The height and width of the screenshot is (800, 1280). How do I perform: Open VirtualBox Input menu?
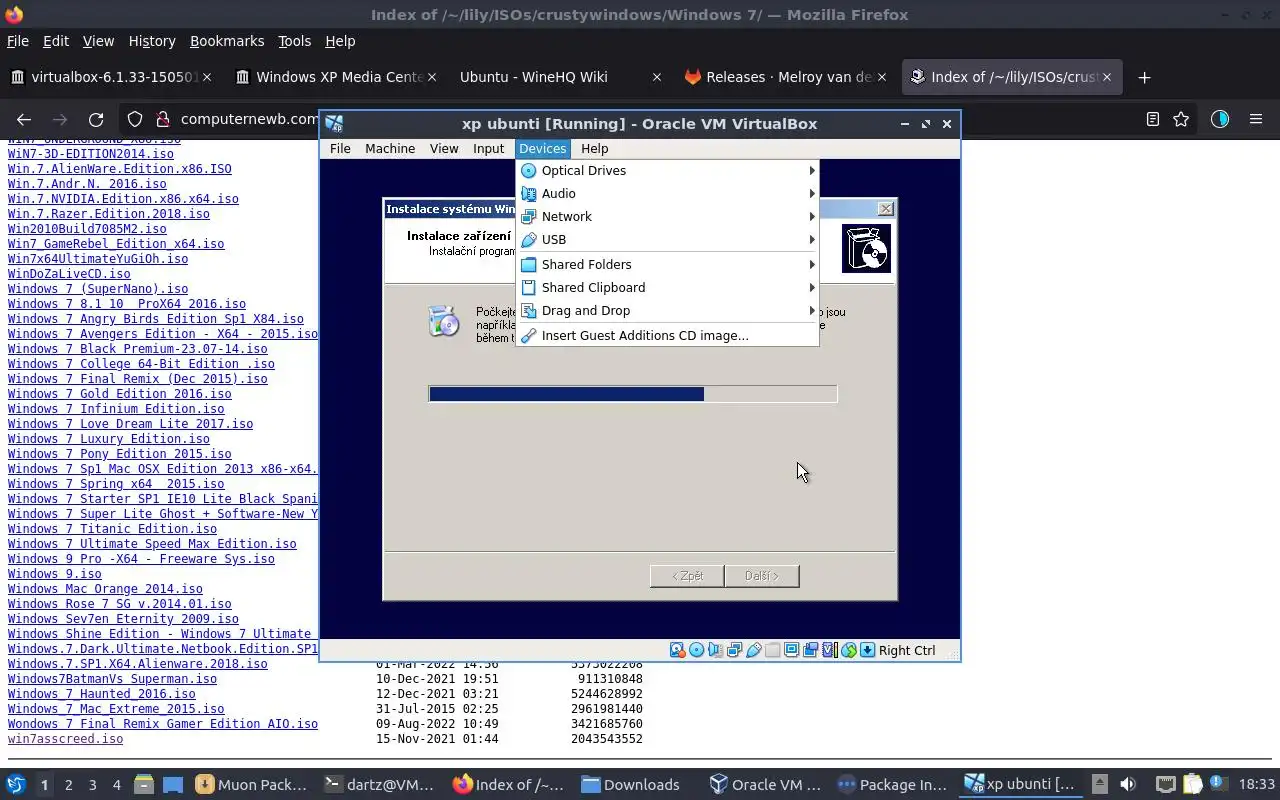pyautogui.click(x=488, y=148)
